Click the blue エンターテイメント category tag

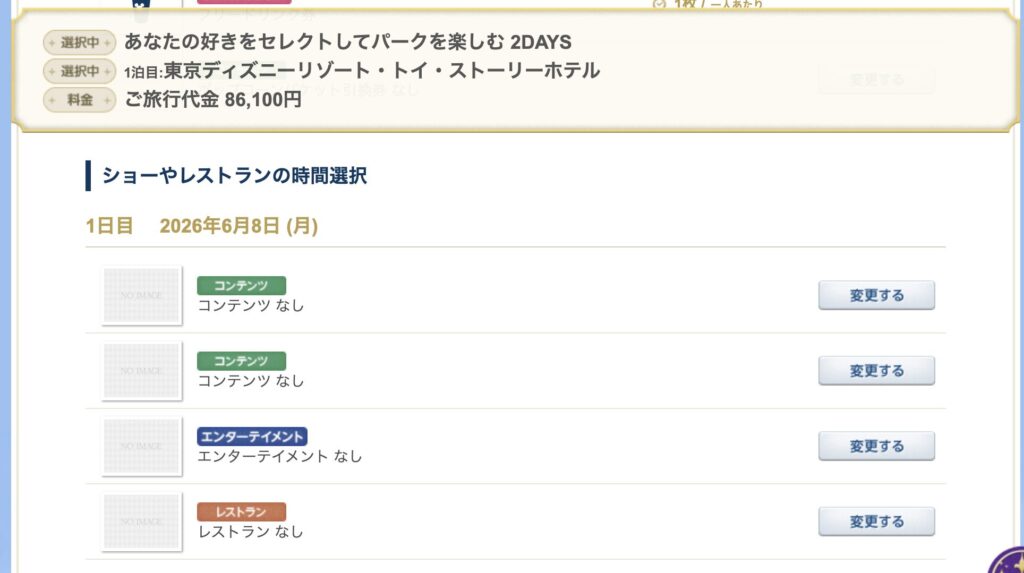tap(252, 436)
